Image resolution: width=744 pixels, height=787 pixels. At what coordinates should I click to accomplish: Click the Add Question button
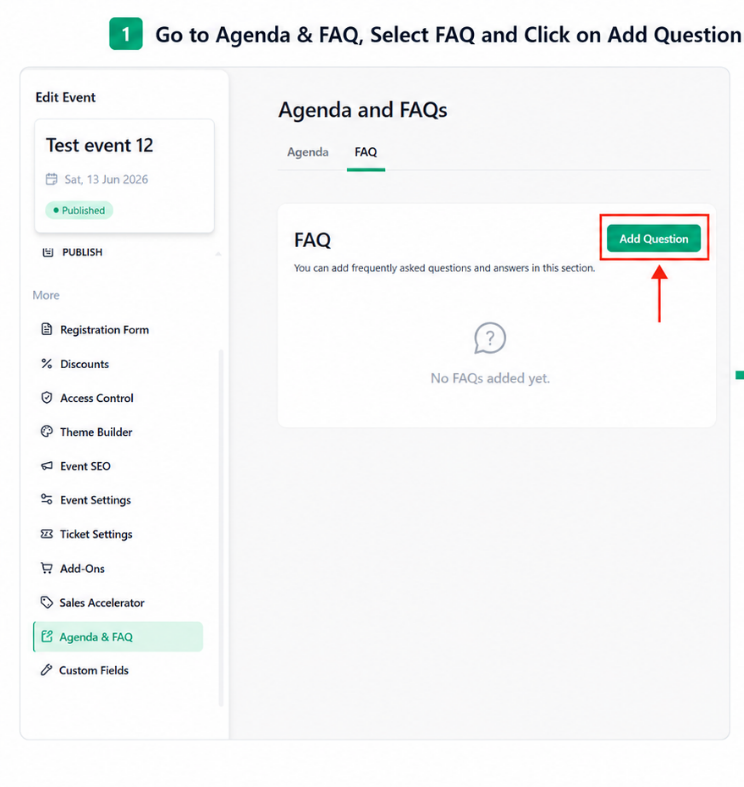[x=654, y=238]
